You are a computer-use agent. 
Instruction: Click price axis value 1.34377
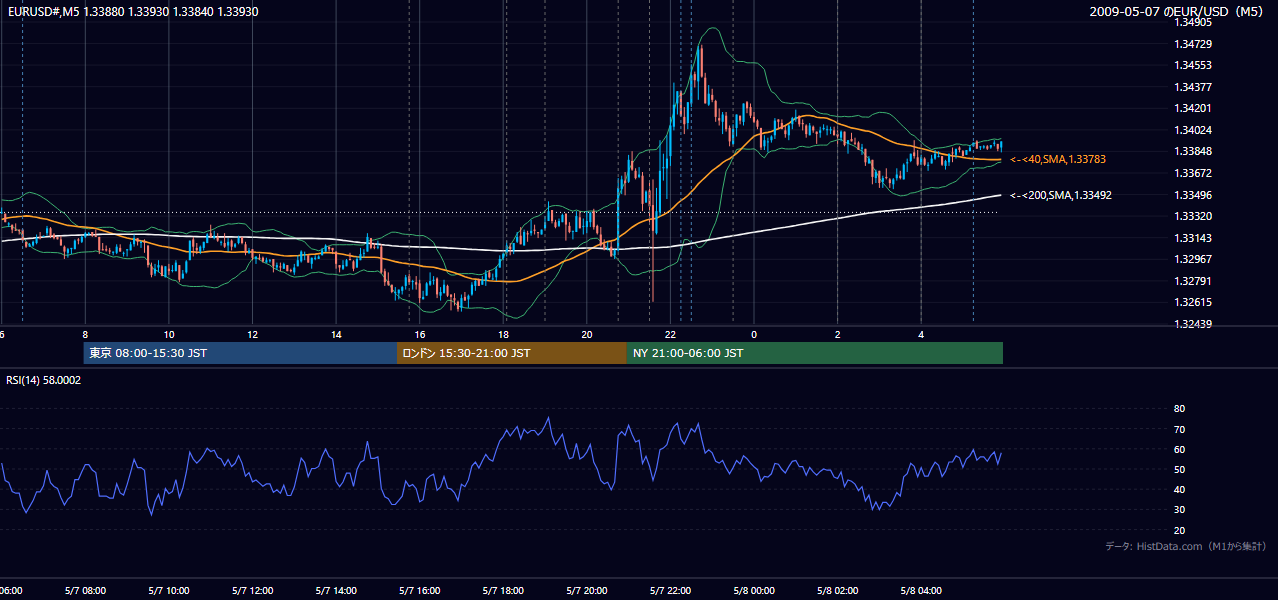click(1193, 87)
